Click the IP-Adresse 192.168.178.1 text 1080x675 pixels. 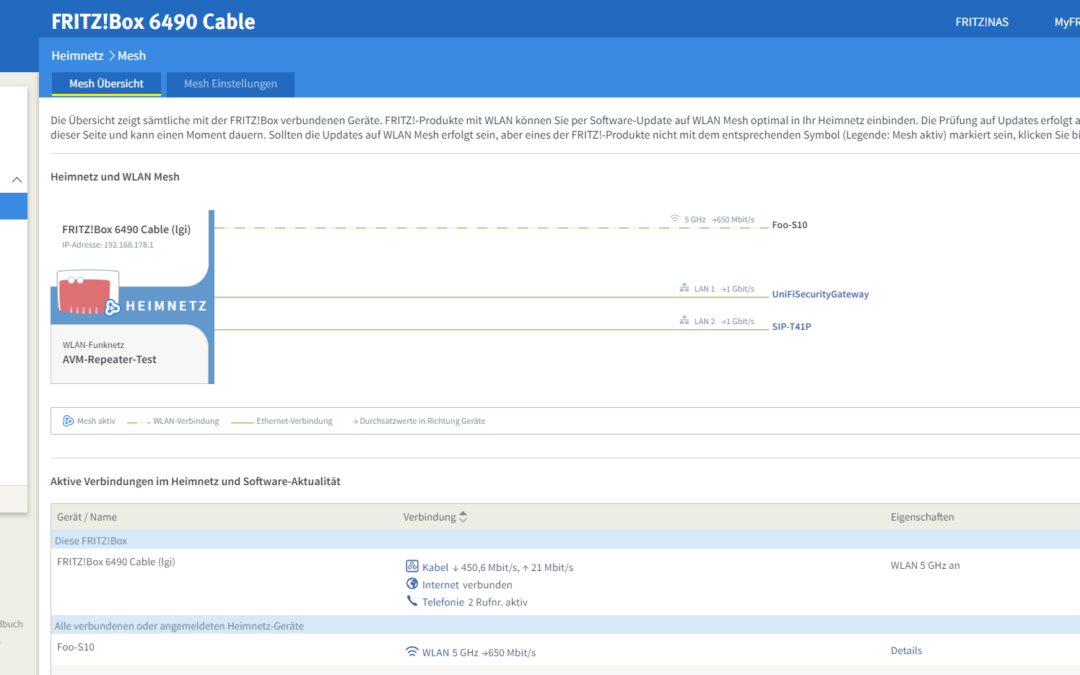(x=107, y=245)
